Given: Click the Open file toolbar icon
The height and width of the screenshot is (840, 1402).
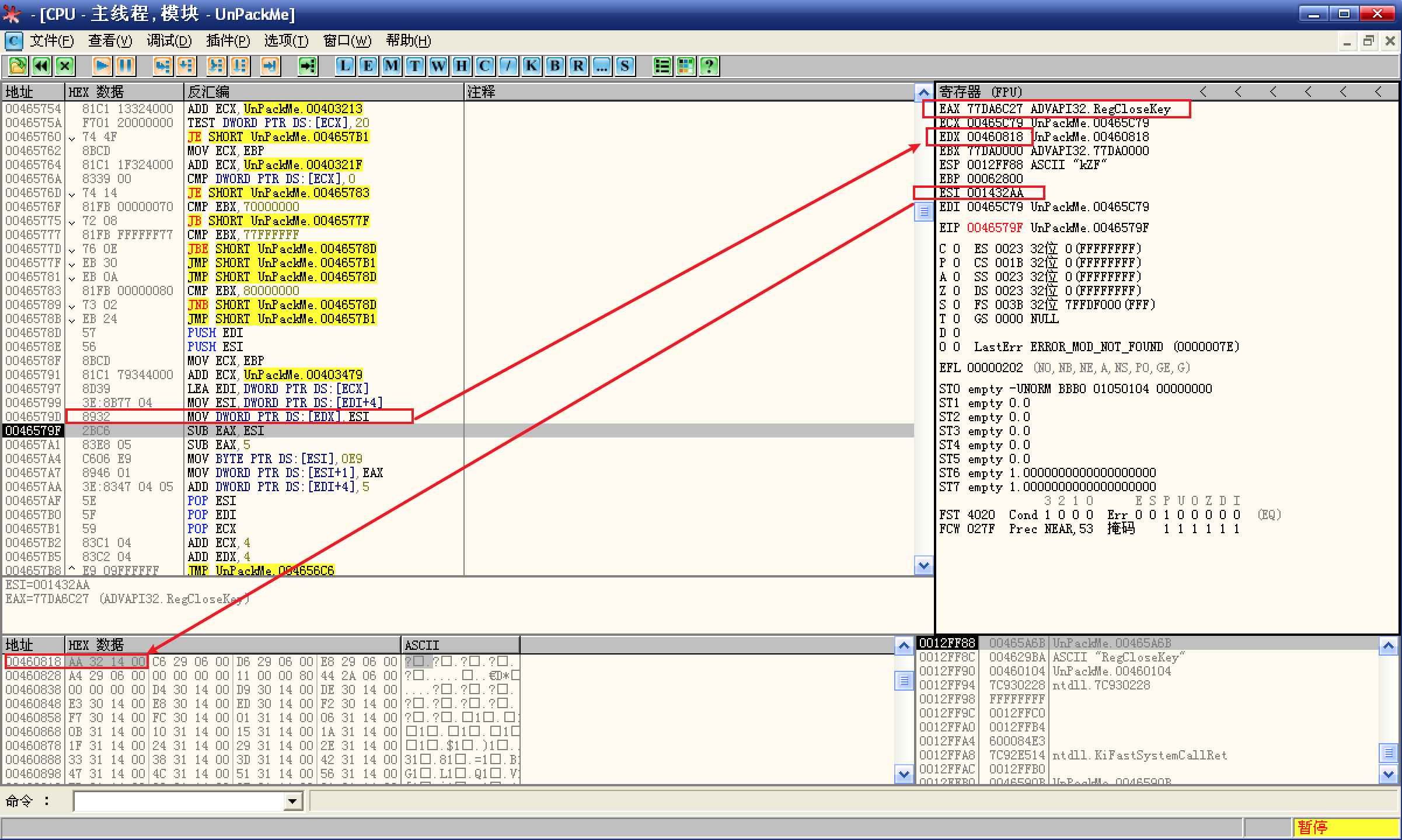Looking at the screenshot, I should [x=18, y=65].
